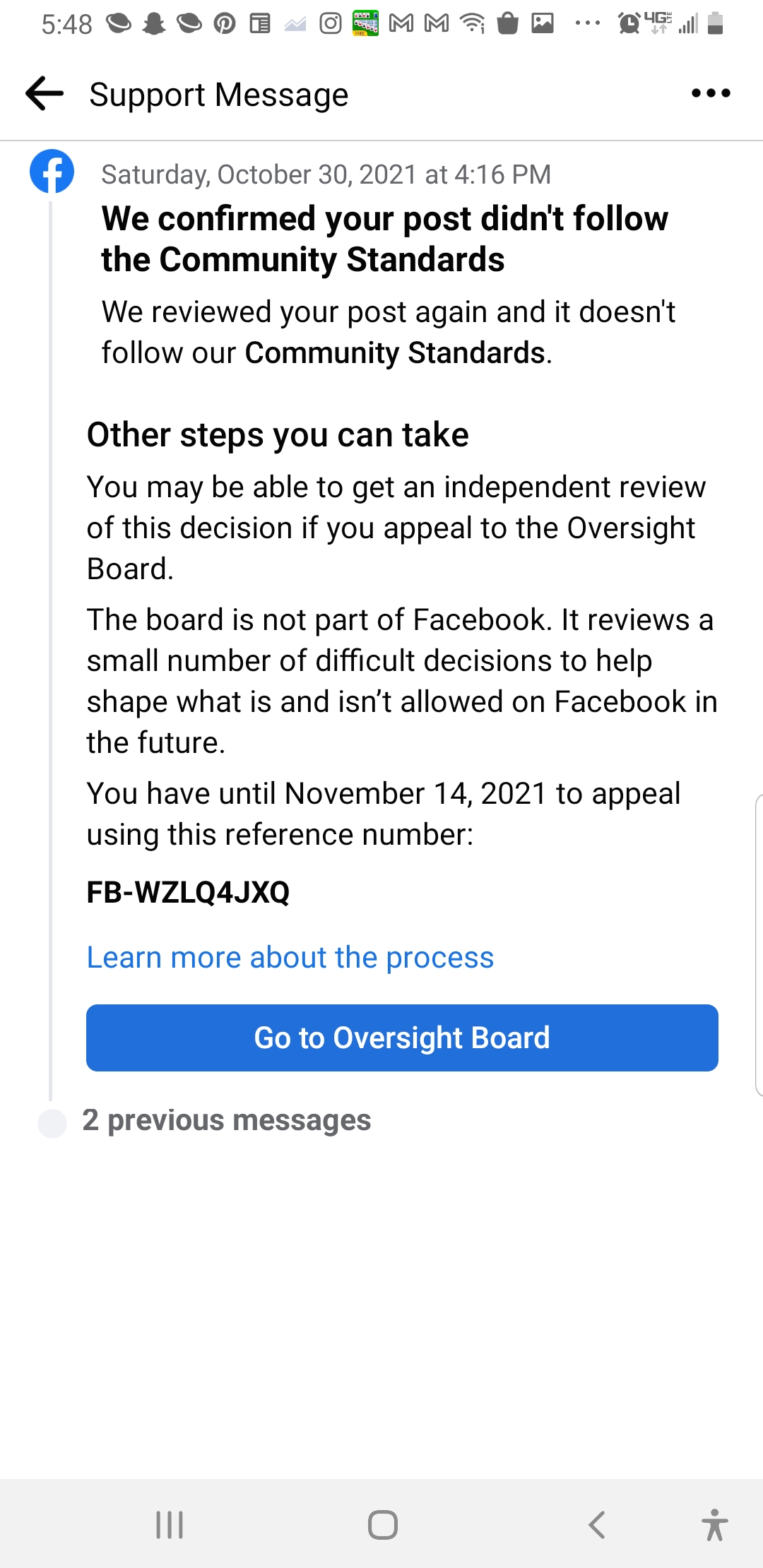Tap the battery indicator icon
This screenshot has width=763, height=1568.
[715, 24]
